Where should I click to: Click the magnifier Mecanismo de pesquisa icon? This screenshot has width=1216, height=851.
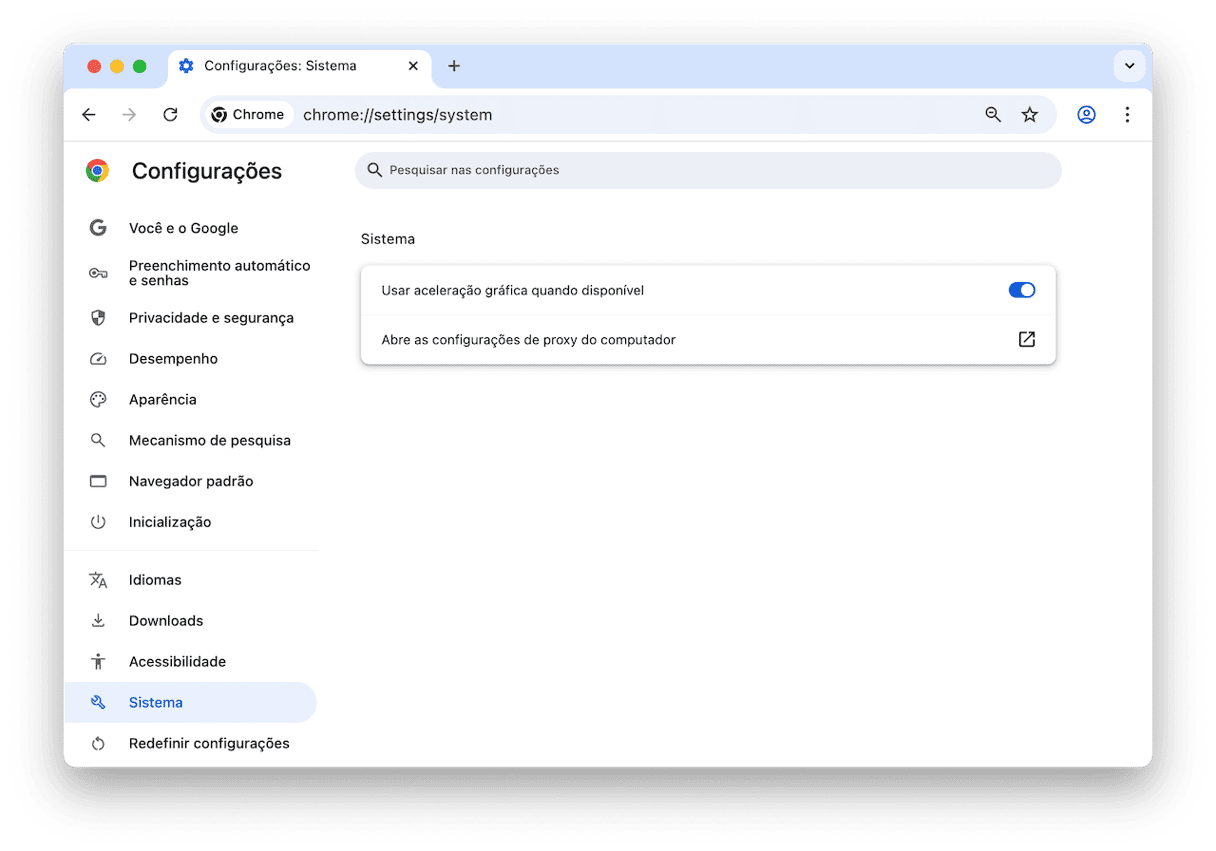coord(98,441)
